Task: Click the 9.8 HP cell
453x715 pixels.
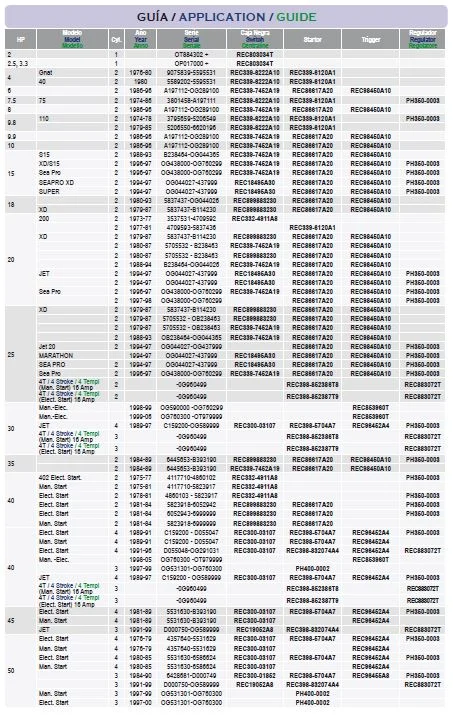Action: click(x=21, y=123)
